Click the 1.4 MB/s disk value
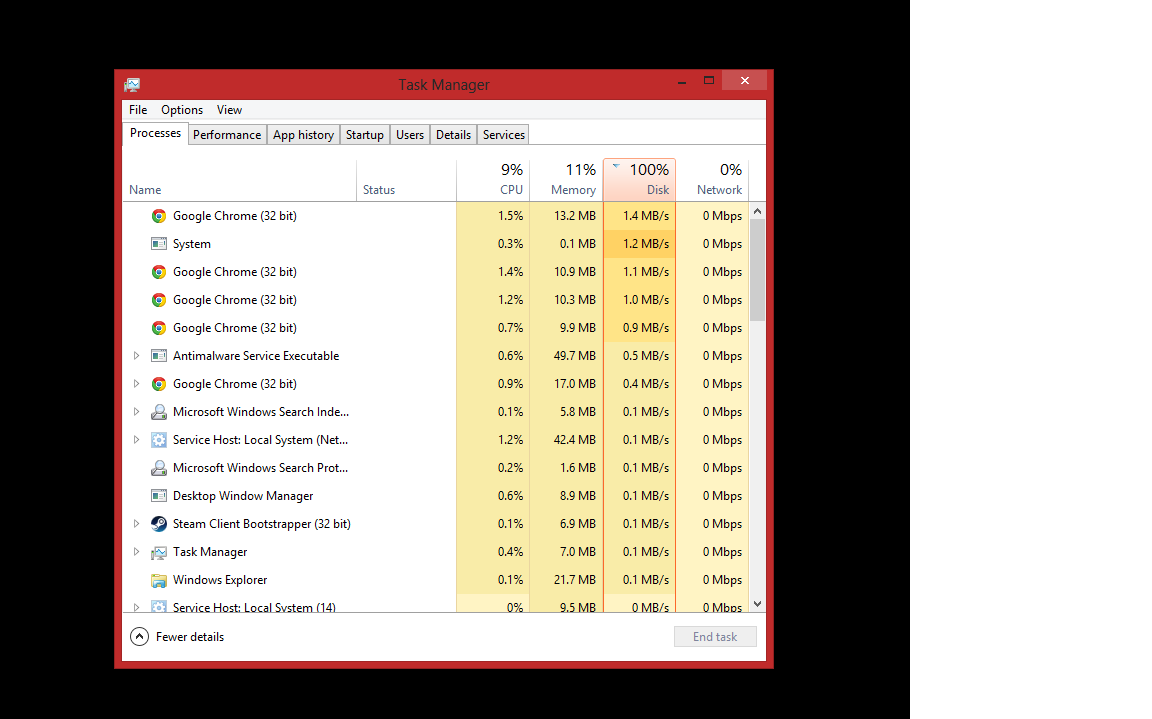 tap(646, 216)
